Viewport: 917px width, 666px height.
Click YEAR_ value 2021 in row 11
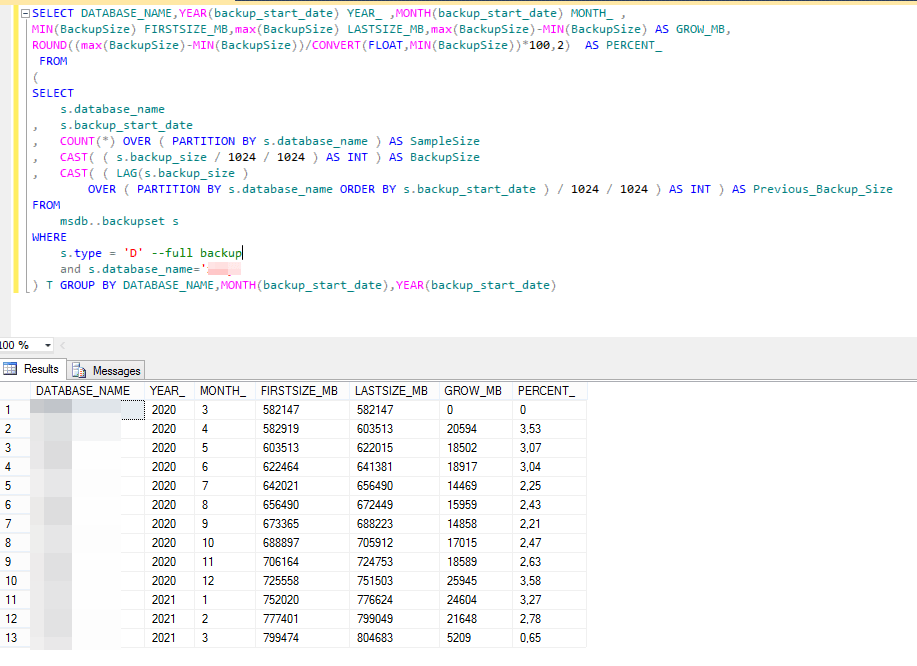pyautogui.click(x=169, y=600)
